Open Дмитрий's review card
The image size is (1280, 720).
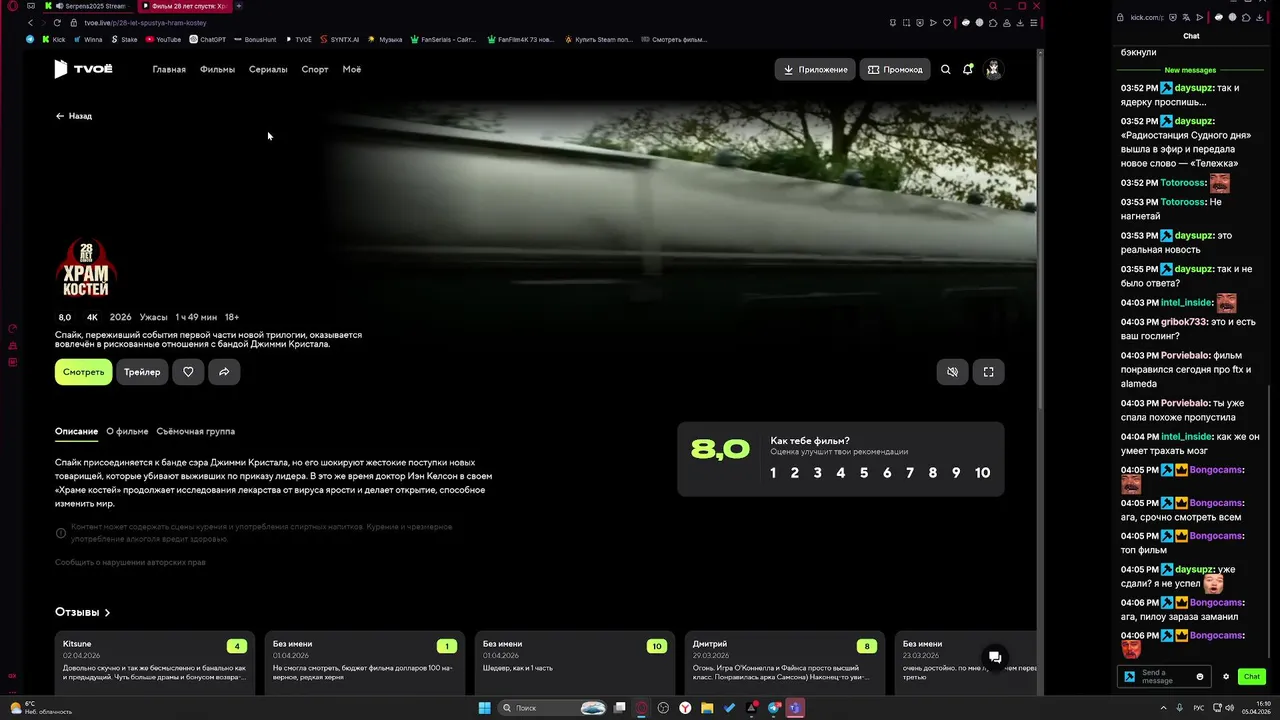point(785,663)
